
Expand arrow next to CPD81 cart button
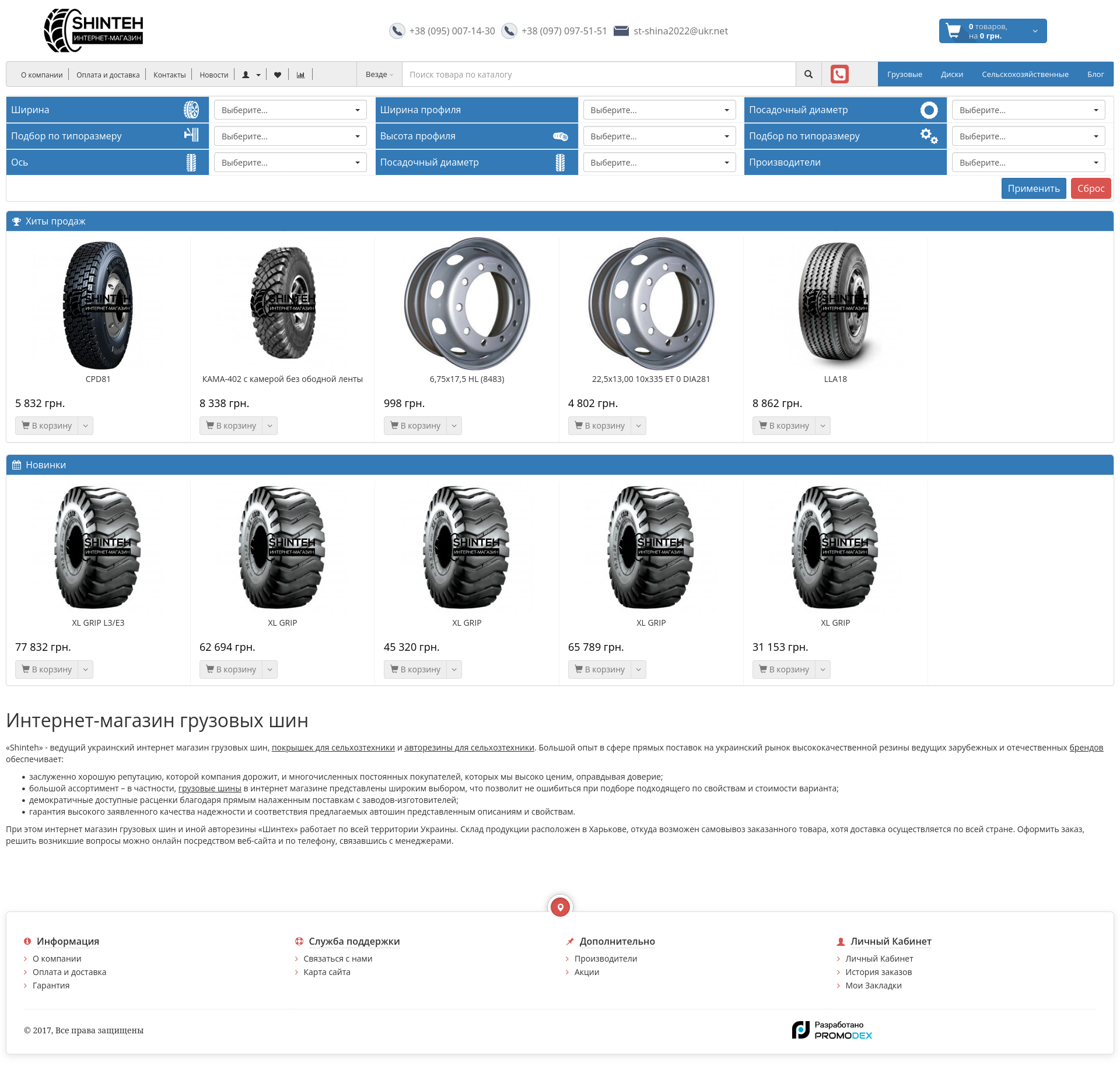point(86,426)
